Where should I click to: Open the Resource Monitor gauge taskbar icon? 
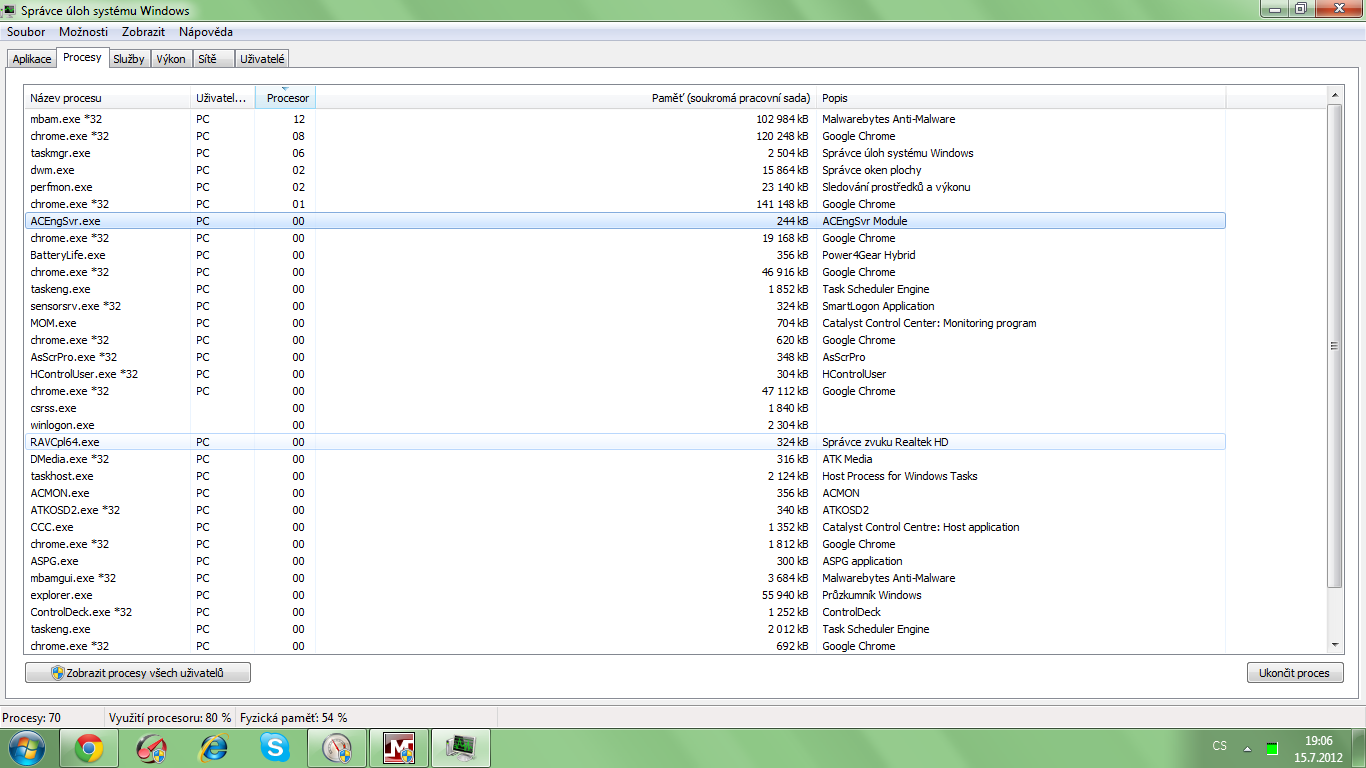coord(337,747)
